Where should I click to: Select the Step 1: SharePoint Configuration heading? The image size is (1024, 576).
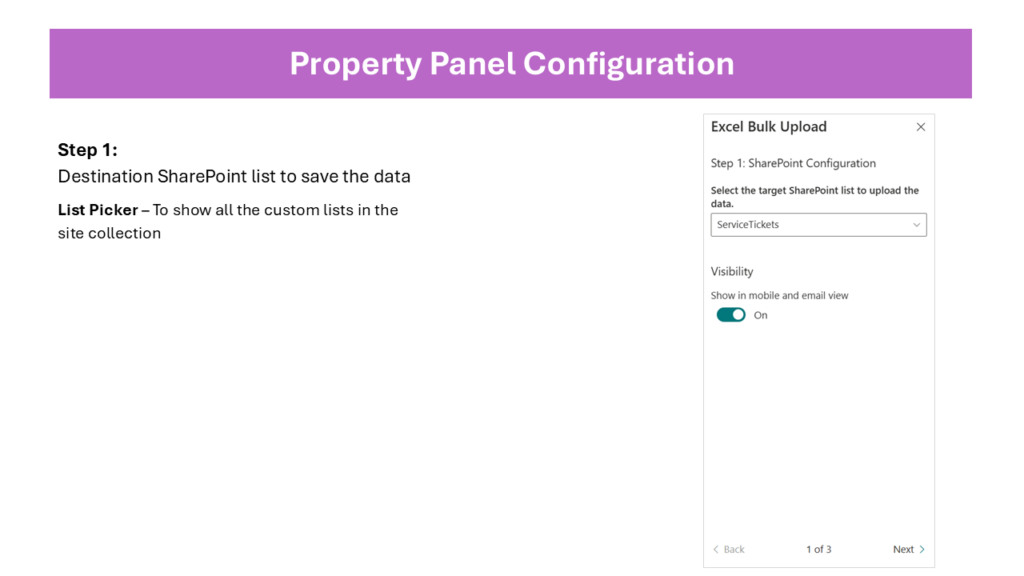click(793, 163)
